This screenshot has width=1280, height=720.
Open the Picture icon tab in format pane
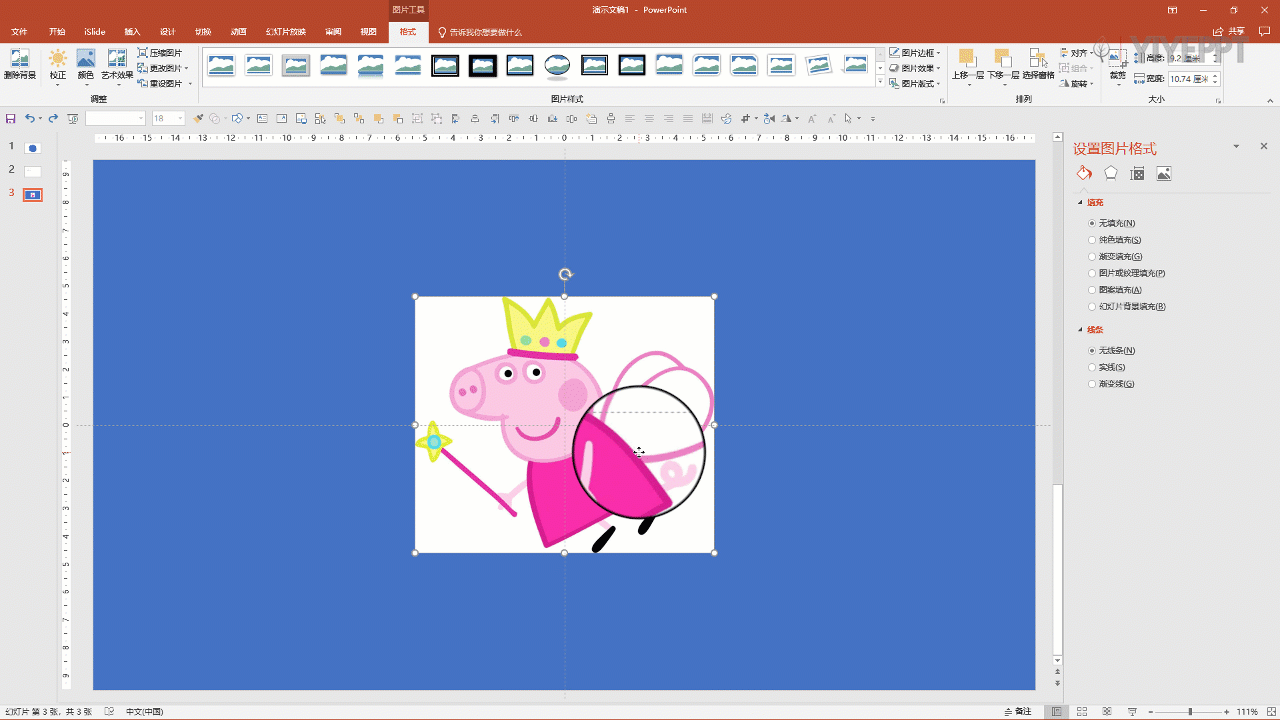tap(1164, 174)
